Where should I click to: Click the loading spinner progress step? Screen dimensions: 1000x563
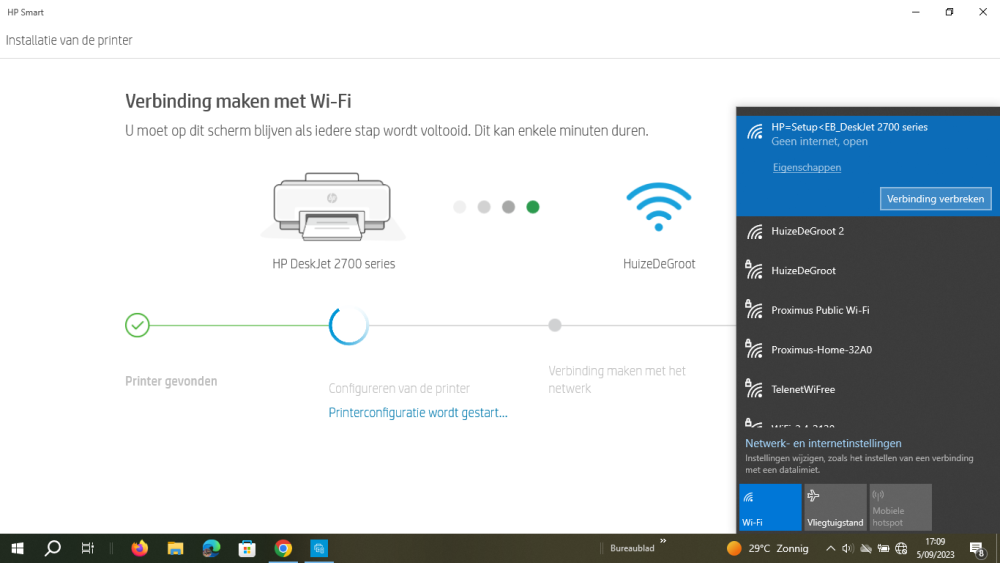pos(348,325)
